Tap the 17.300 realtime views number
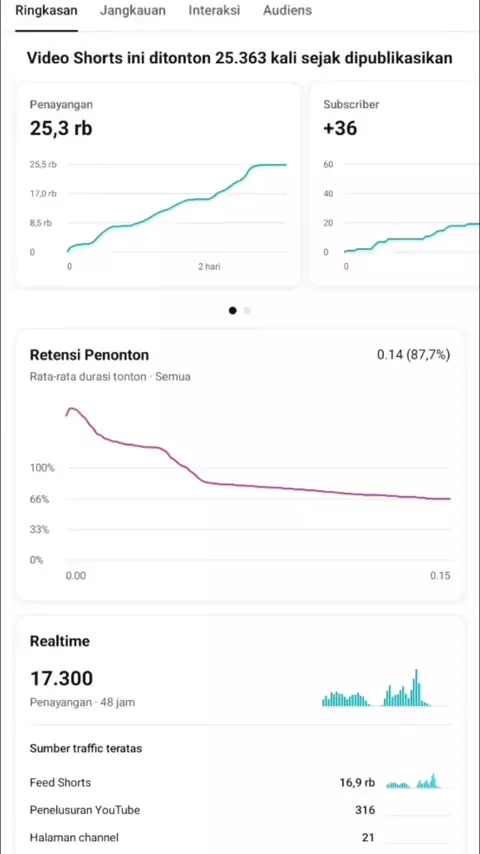This screenshot has width=480, height=854. click(61, 679)
